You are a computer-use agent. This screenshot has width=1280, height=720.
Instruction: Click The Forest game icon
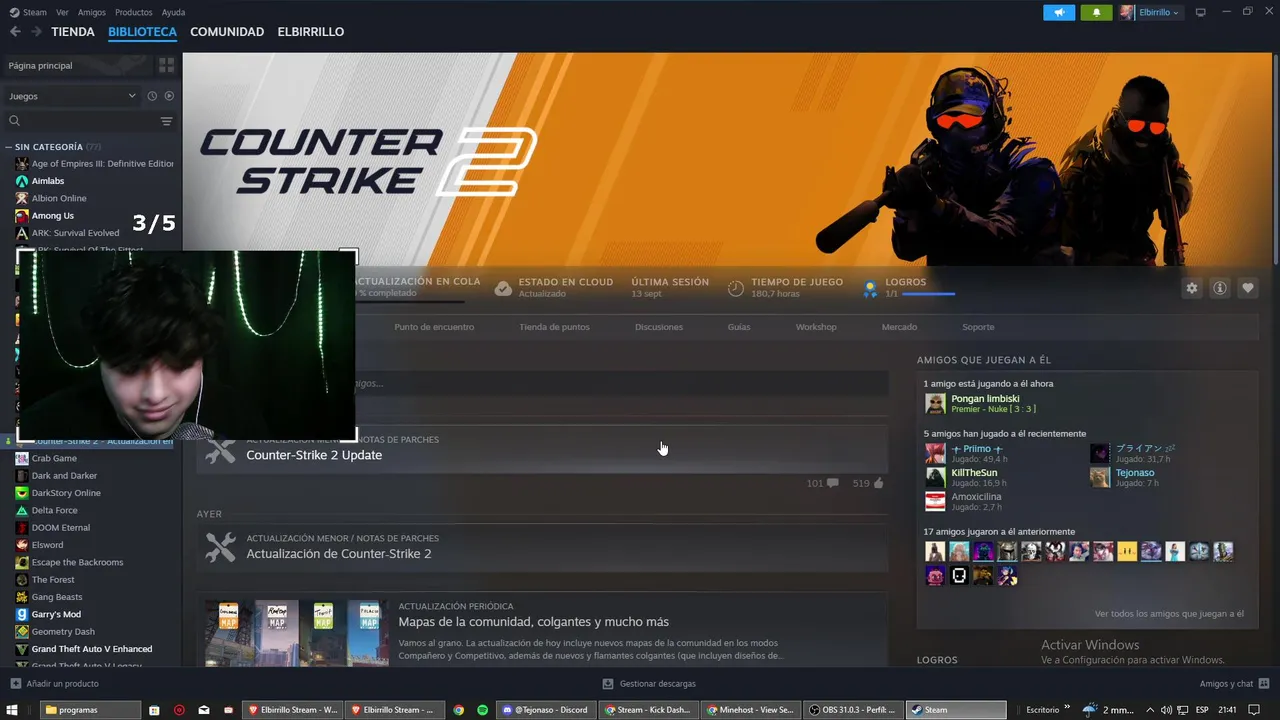coord(22,580)
